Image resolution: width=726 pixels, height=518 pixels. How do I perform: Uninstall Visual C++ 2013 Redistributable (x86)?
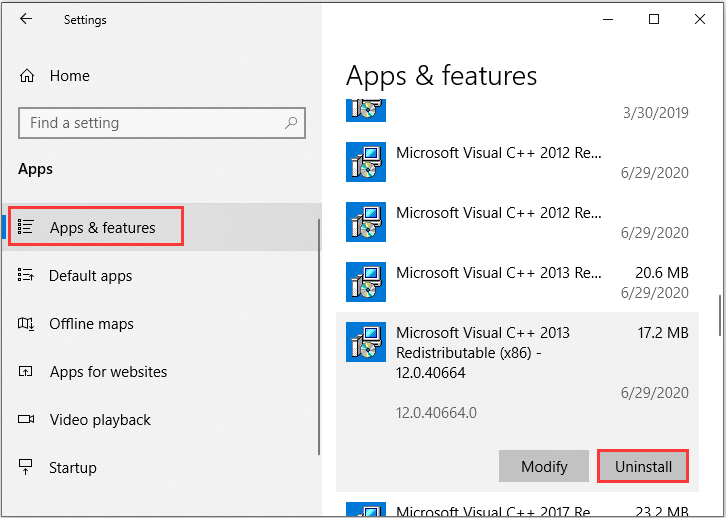(x=643, y=466)
